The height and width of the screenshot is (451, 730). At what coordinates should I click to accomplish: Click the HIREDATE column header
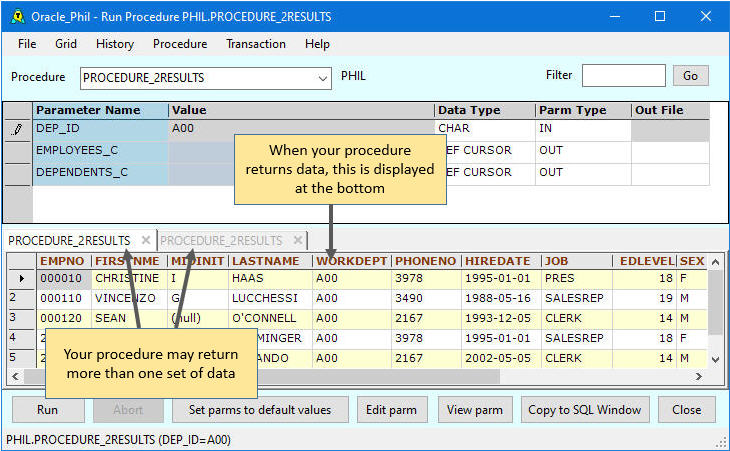point(501,261)
